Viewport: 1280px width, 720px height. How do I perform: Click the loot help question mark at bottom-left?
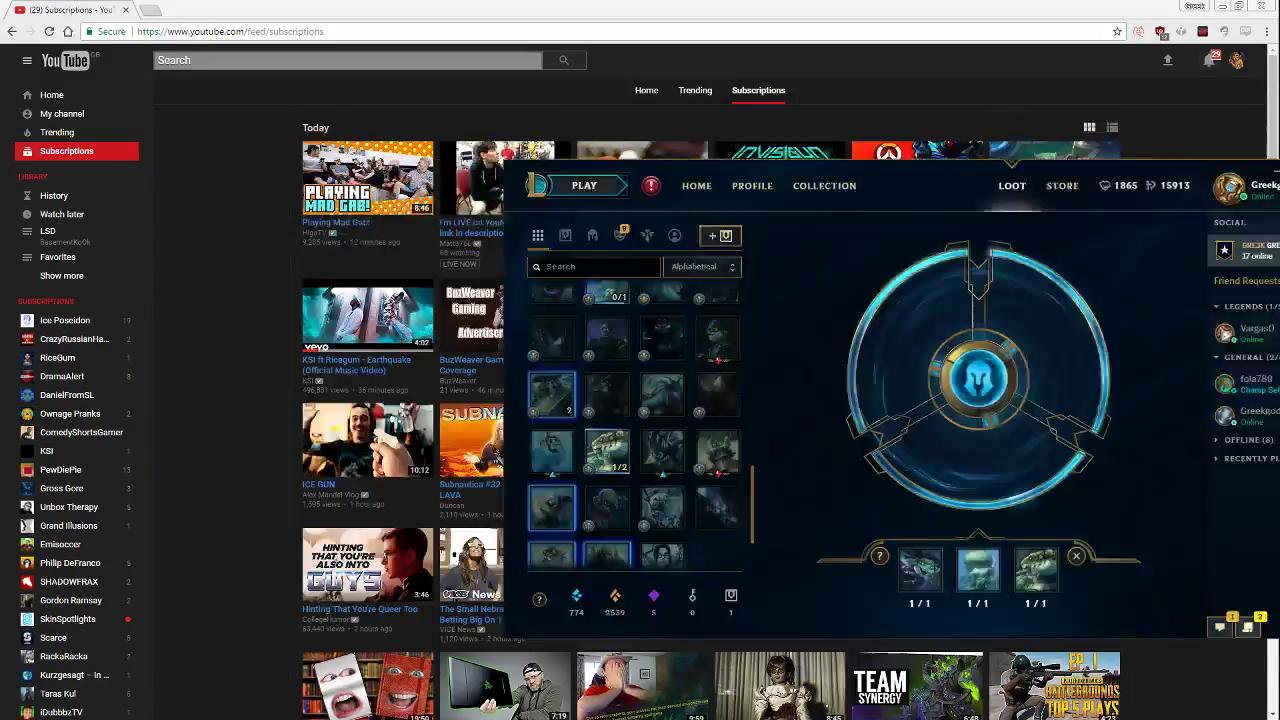pyautogui.click(x=540, y=600)
